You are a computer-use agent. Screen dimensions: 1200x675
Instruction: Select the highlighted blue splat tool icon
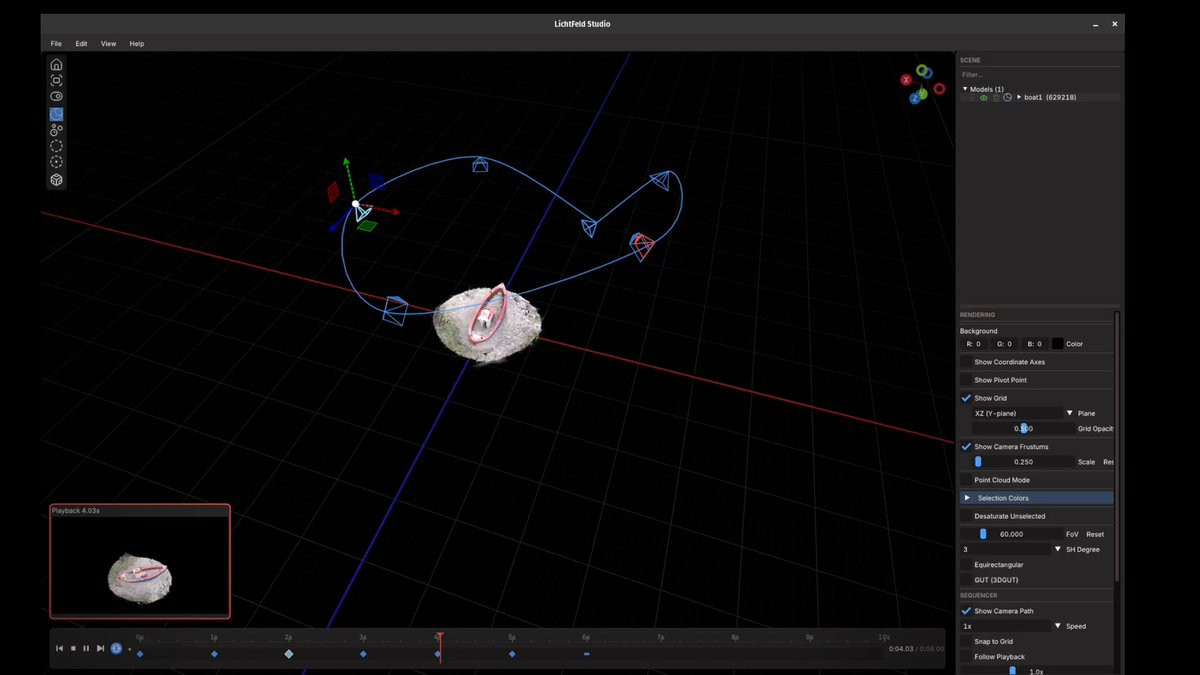tap(56, 114)
